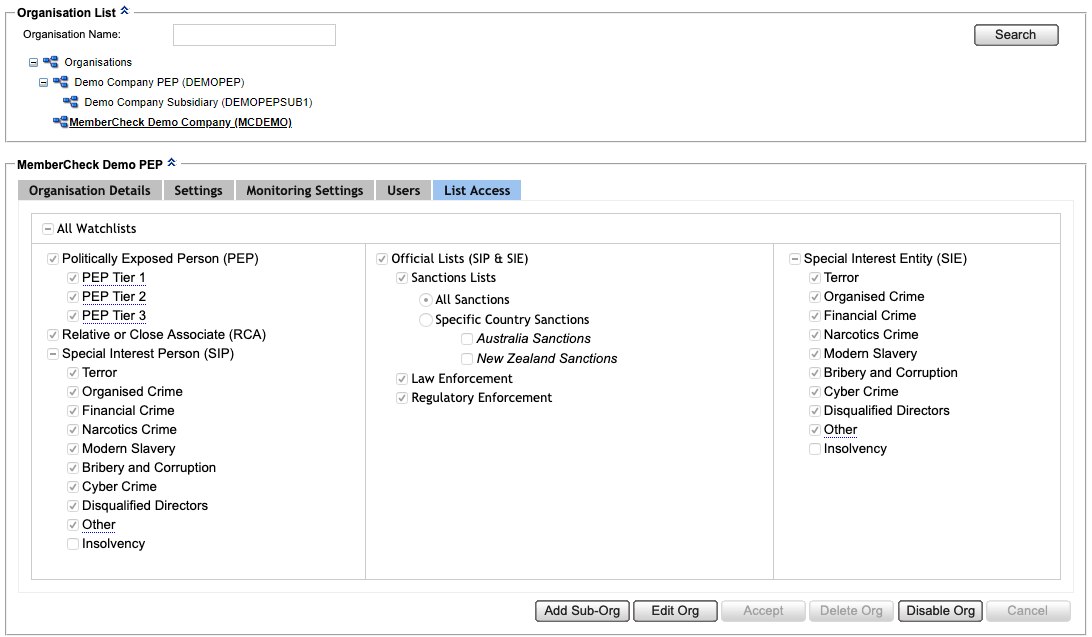
Task: Toggle Official Lists (SIP & SIE) checkbox
Action: click(382, 259)
